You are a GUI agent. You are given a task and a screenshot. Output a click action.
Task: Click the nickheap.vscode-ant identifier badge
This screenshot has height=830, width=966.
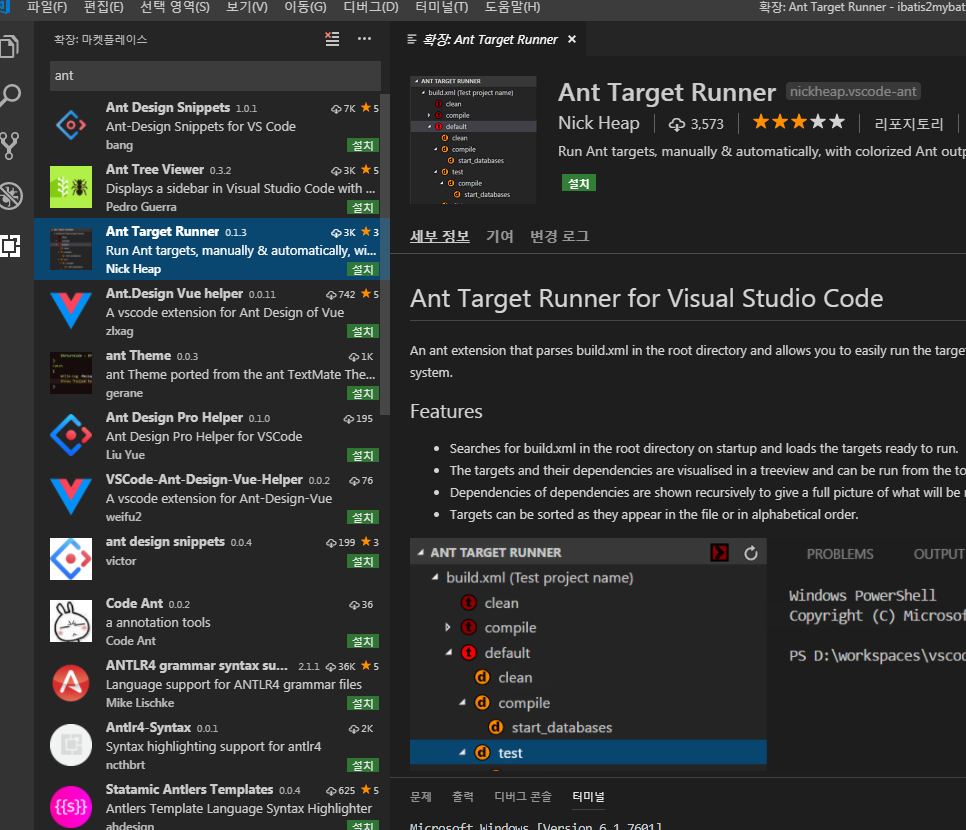[853, 91]
